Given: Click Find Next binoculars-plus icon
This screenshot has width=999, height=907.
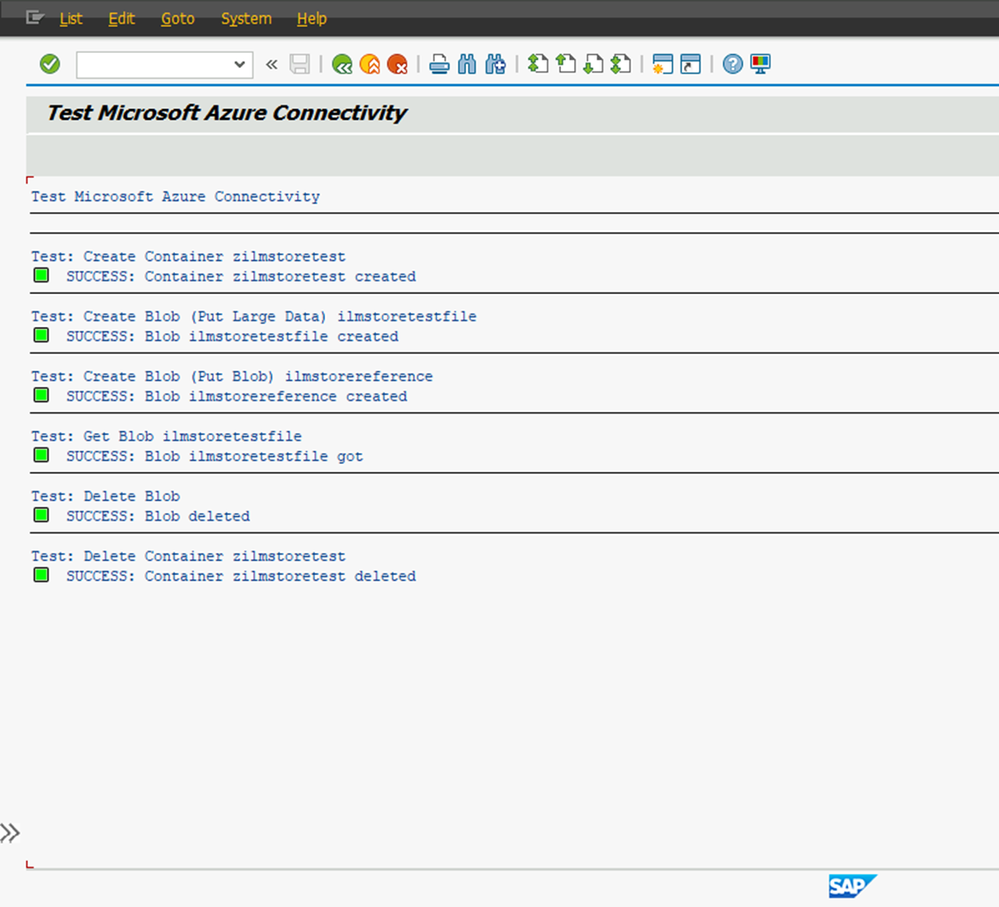Looking at the screenshot, I should [x=495, y=64].
